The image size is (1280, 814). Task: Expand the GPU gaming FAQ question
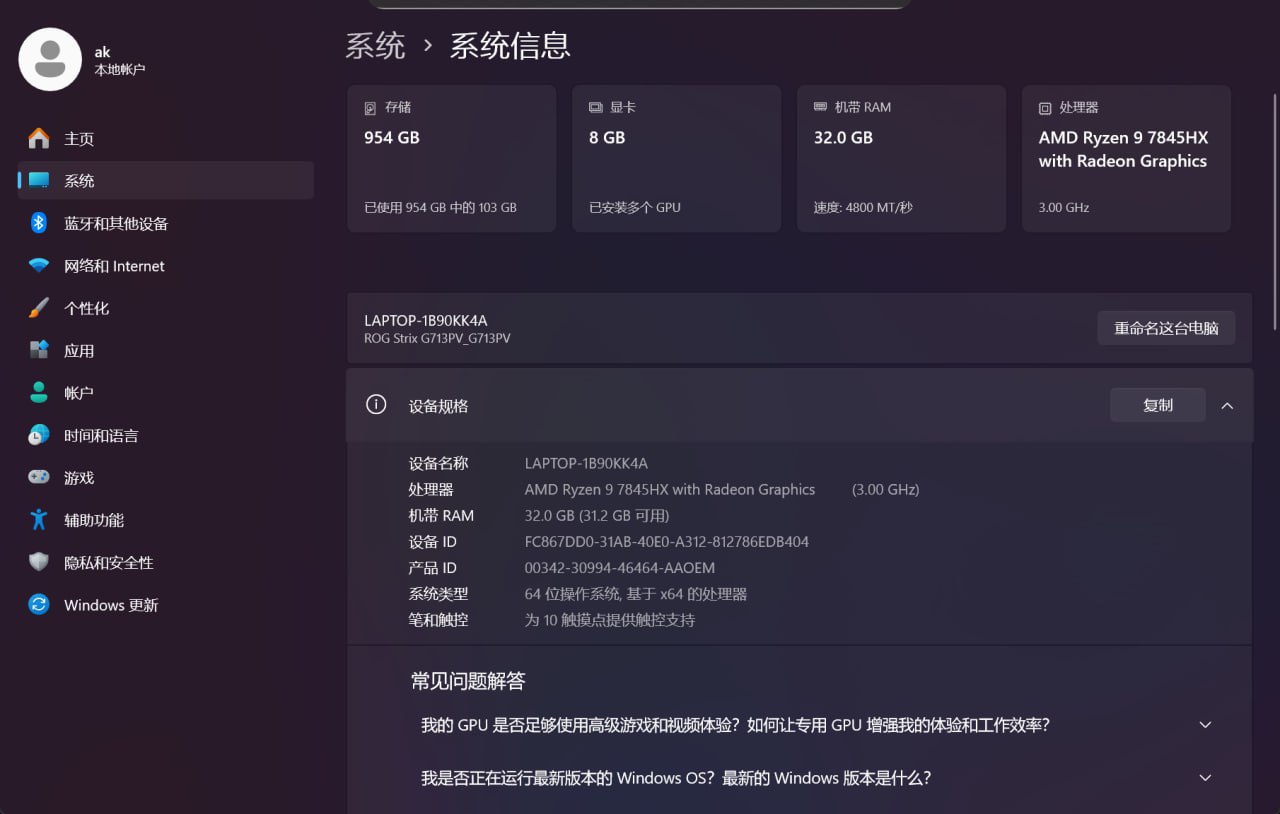pos(1205,725)
